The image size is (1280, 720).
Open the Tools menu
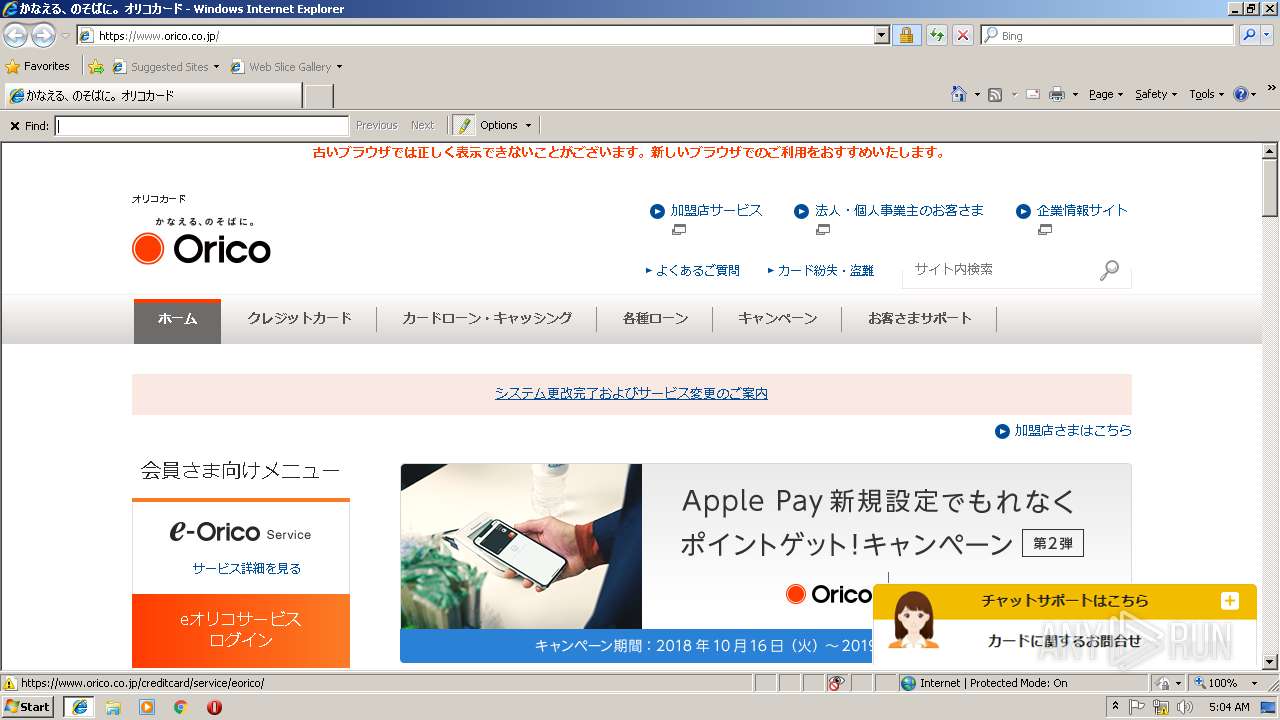click(1206, 94)
